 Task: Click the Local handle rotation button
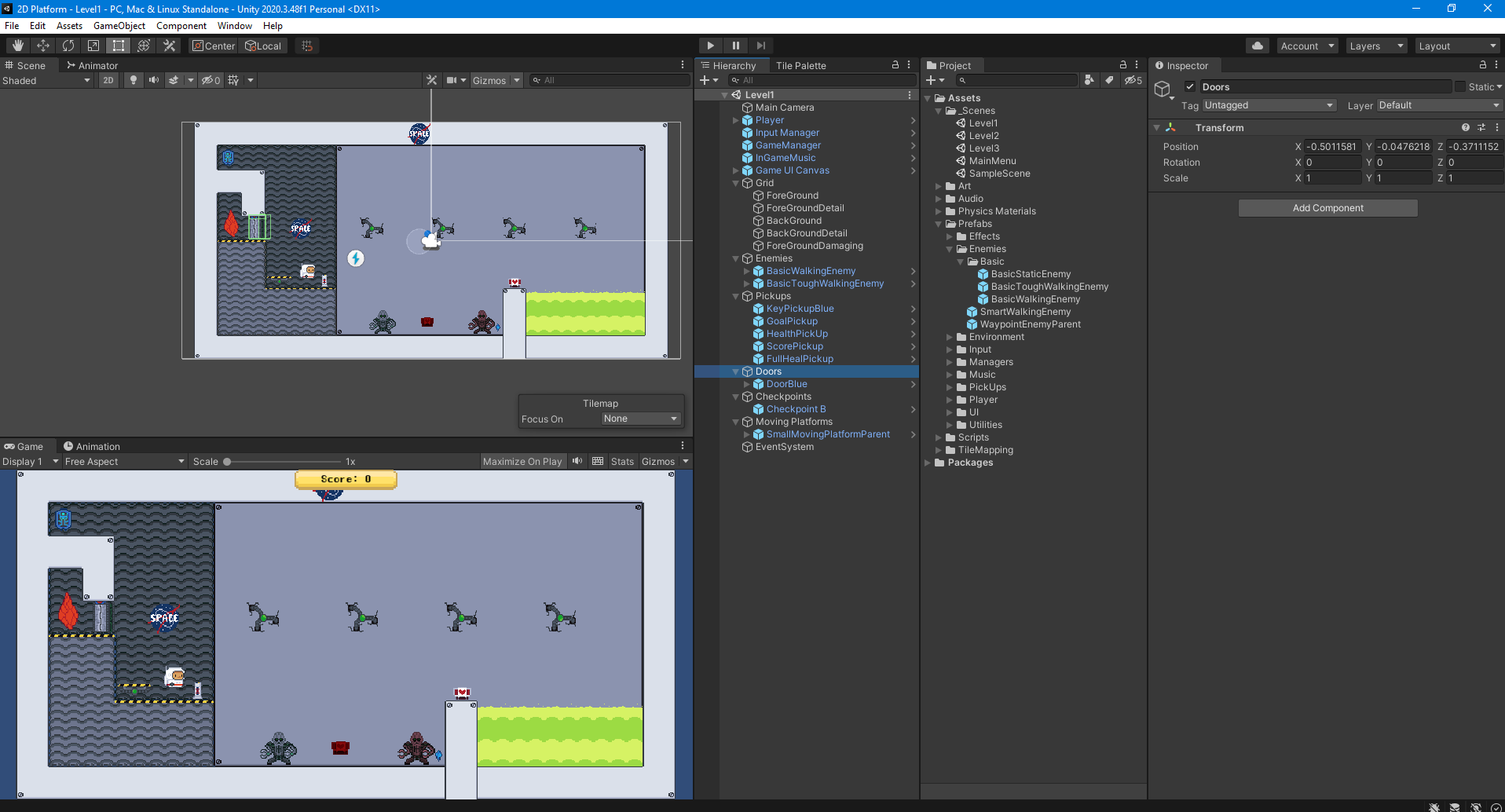[x=263, y=46]
